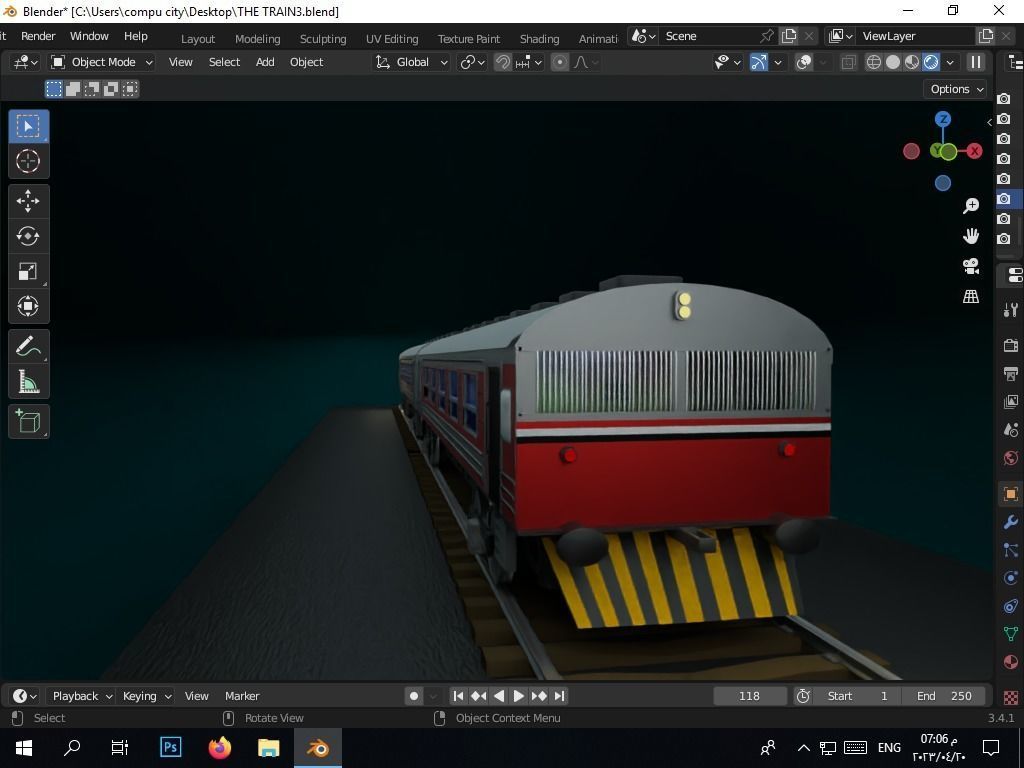Screen dimensions: 1024x768
Task: Open the Object Data properties tab
Action: [x=1010, y=634]
